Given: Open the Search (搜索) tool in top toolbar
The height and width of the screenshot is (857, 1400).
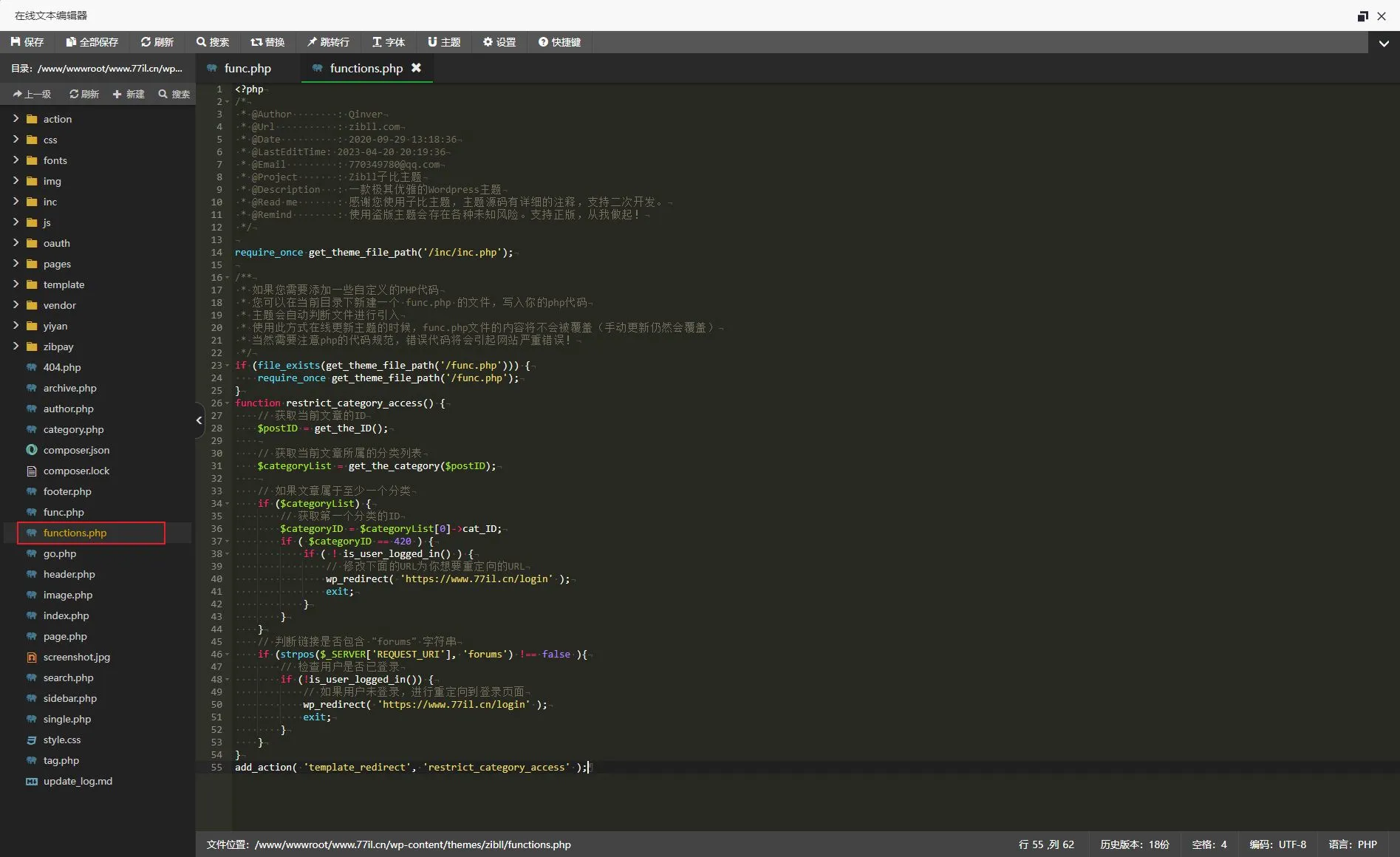Looking at the screenshot, I should pyautogui.click(x=213, y=42).
